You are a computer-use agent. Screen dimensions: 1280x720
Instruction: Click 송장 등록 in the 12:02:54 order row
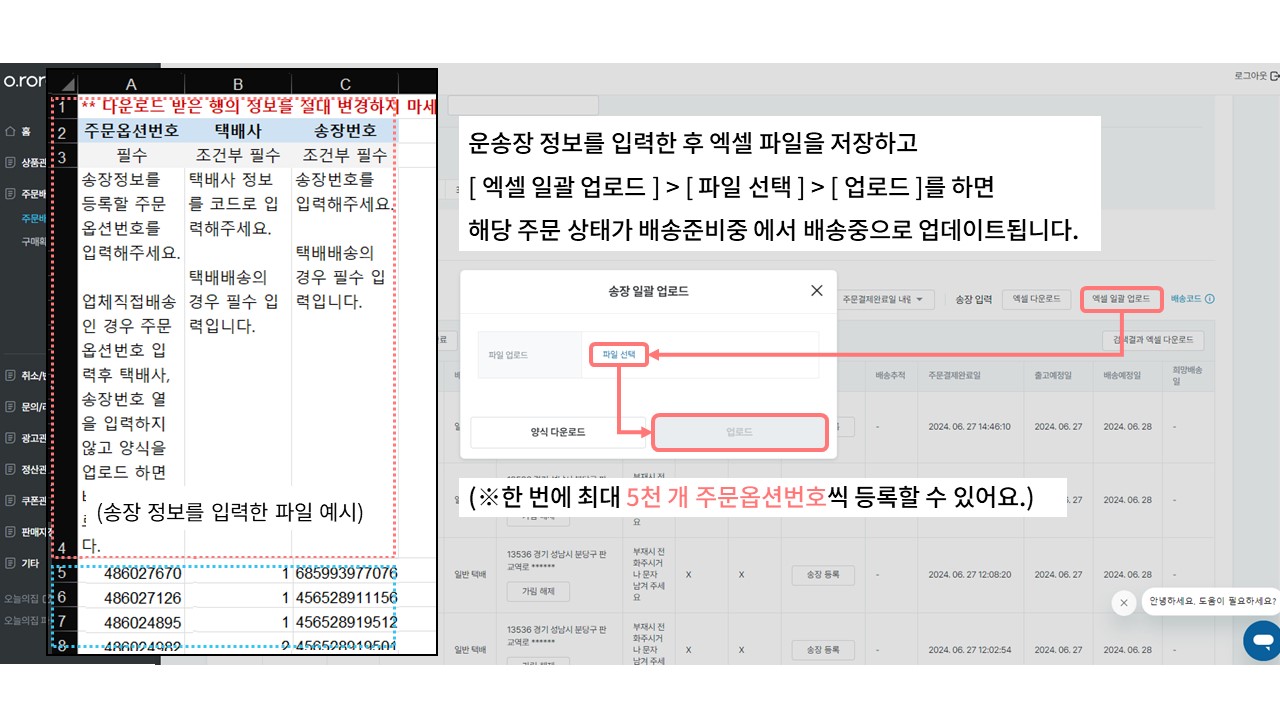822,650
